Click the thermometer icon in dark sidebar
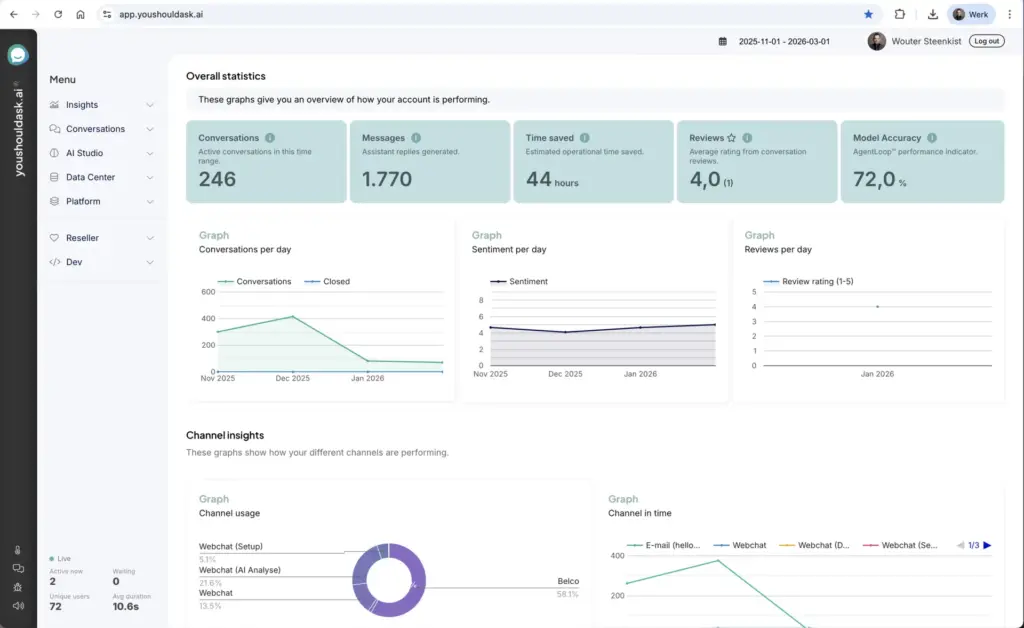 click(18, 550)
